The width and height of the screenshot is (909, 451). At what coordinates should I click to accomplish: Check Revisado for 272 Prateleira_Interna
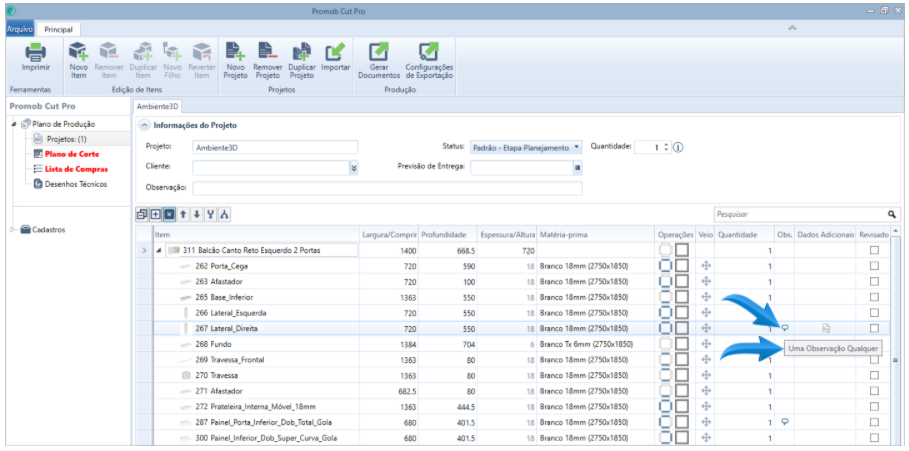point(874,406)
